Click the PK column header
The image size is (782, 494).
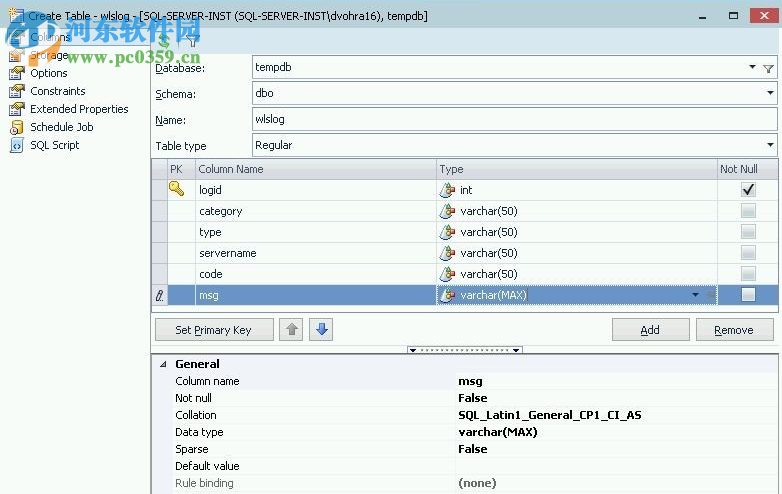[x=181, y=169]
